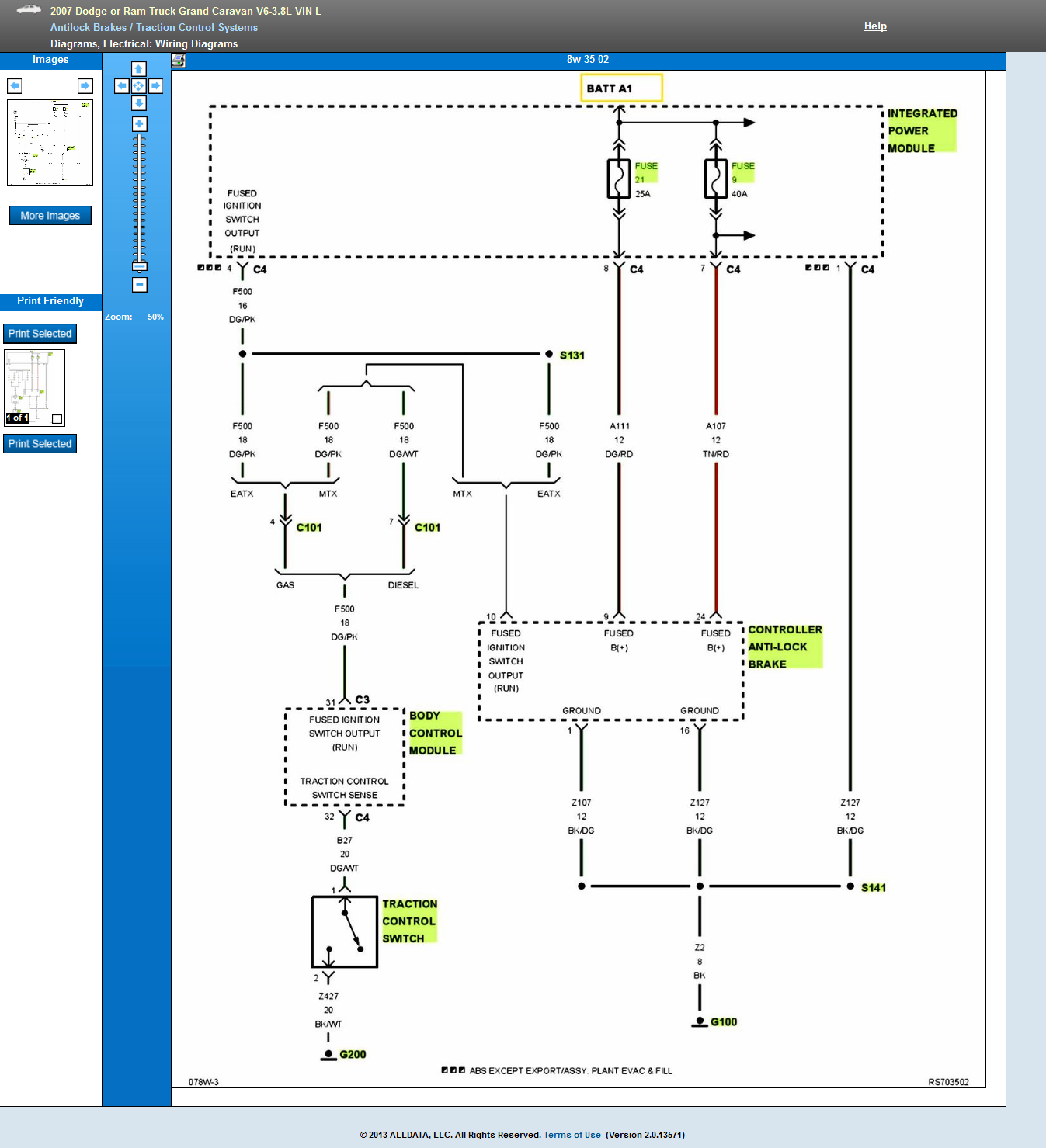Click the BATT A1 label box
The image size is (1046, 1148).
[621, 88]
